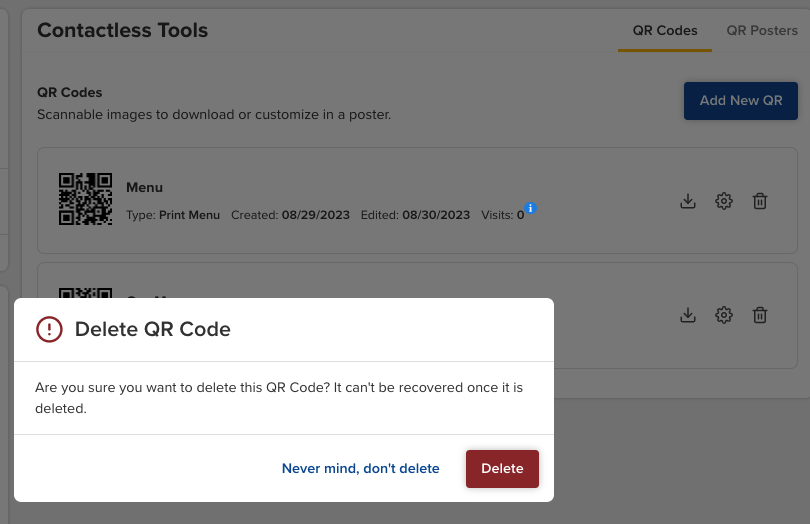
Task: Click the Menu QR code title
Action: point(145,188)
